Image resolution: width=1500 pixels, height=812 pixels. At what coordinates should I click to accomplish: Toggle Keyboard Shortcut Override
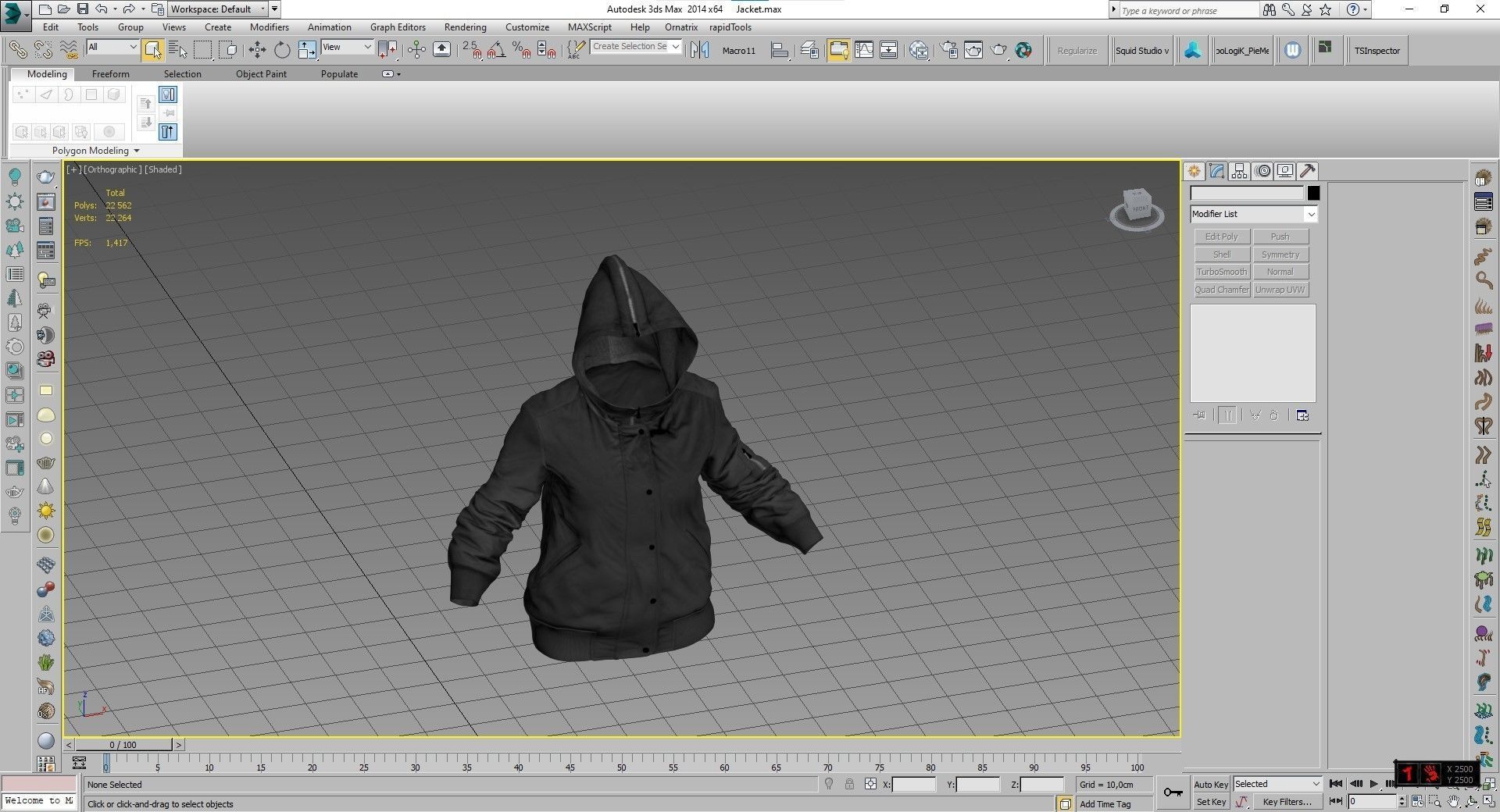441,50
